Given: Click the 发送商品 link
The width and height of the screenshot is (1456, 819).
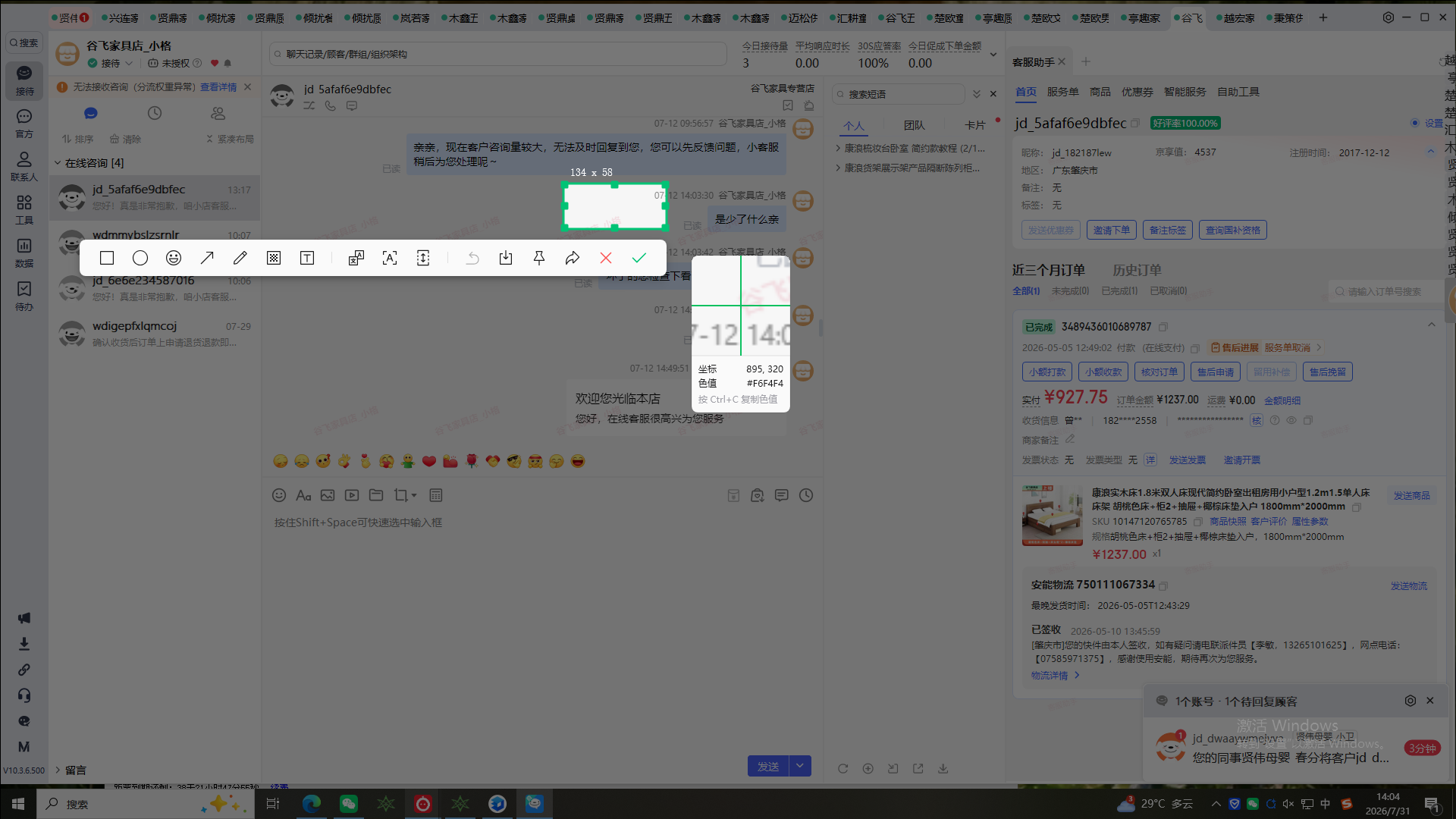Looking at the screenshot, I should (1412, 496).
